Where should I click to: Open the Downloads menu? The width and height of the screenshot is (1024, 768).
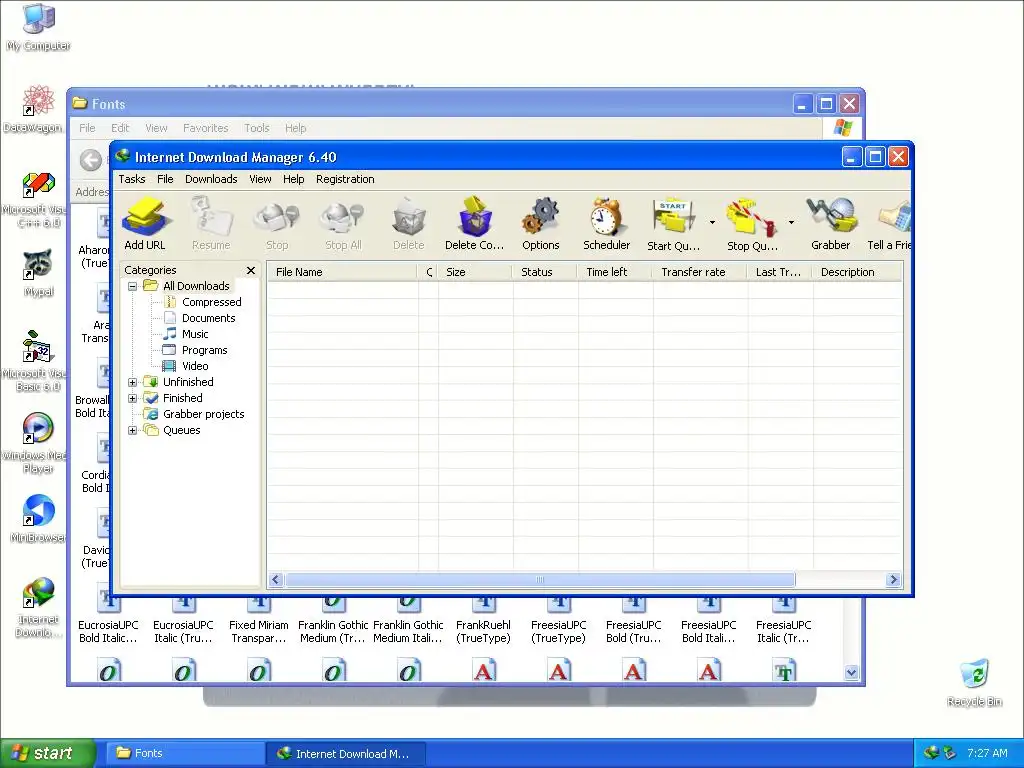(x=211, y=179)
